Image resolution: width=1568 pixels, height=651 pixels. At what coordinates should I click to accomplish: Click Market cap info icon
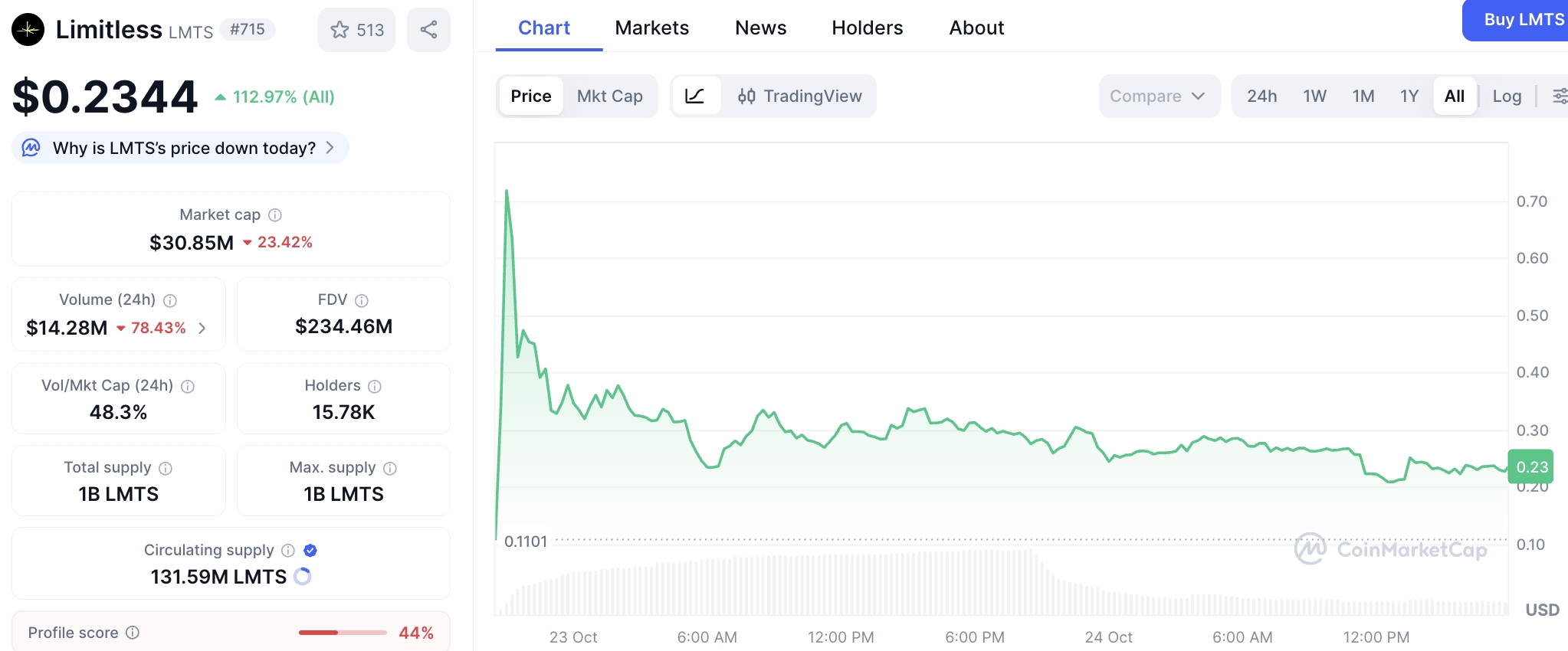pos(275,215)
